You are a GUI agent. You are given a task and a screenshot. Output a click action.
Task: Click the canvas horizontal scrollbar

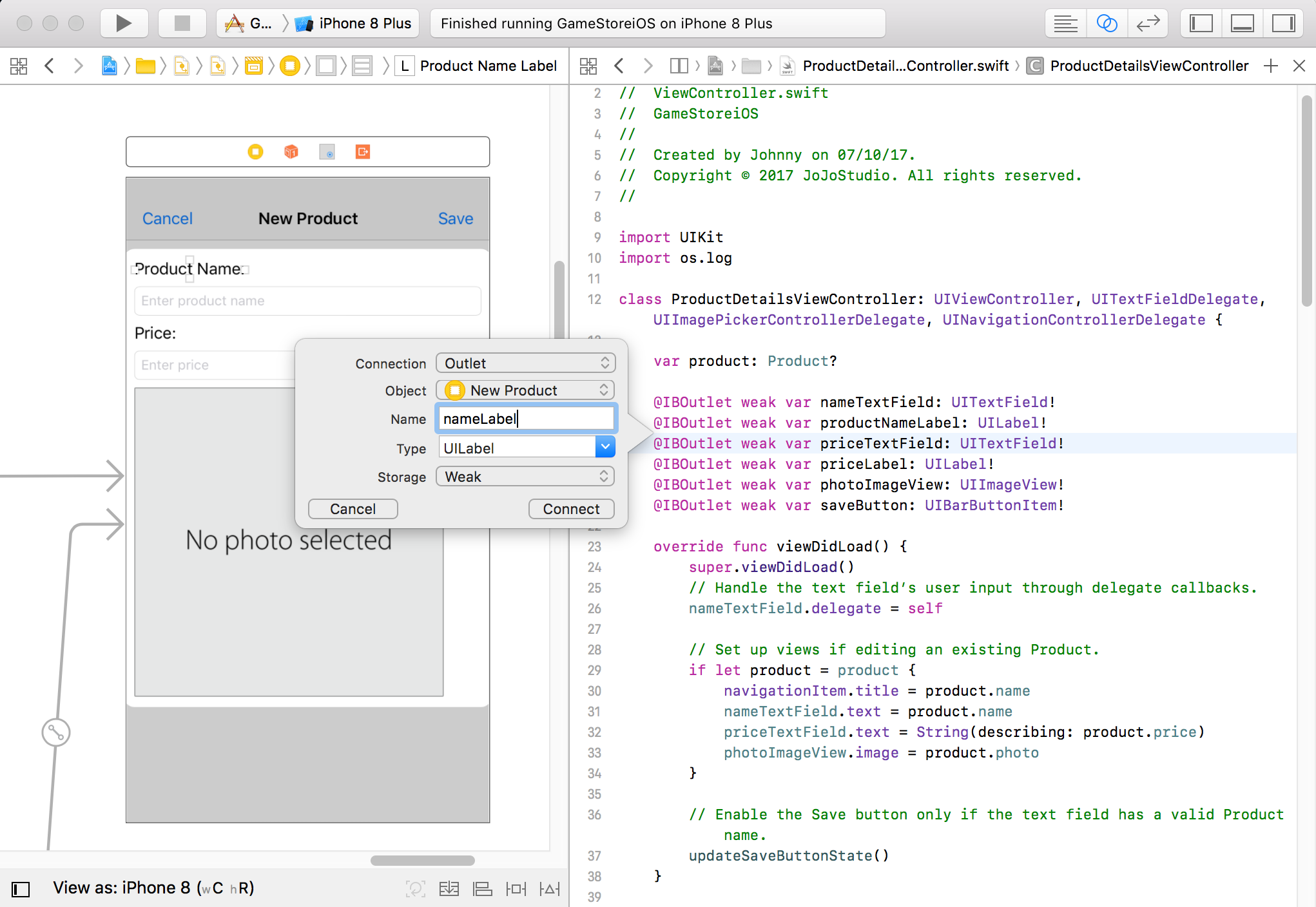tap(423, 861)
